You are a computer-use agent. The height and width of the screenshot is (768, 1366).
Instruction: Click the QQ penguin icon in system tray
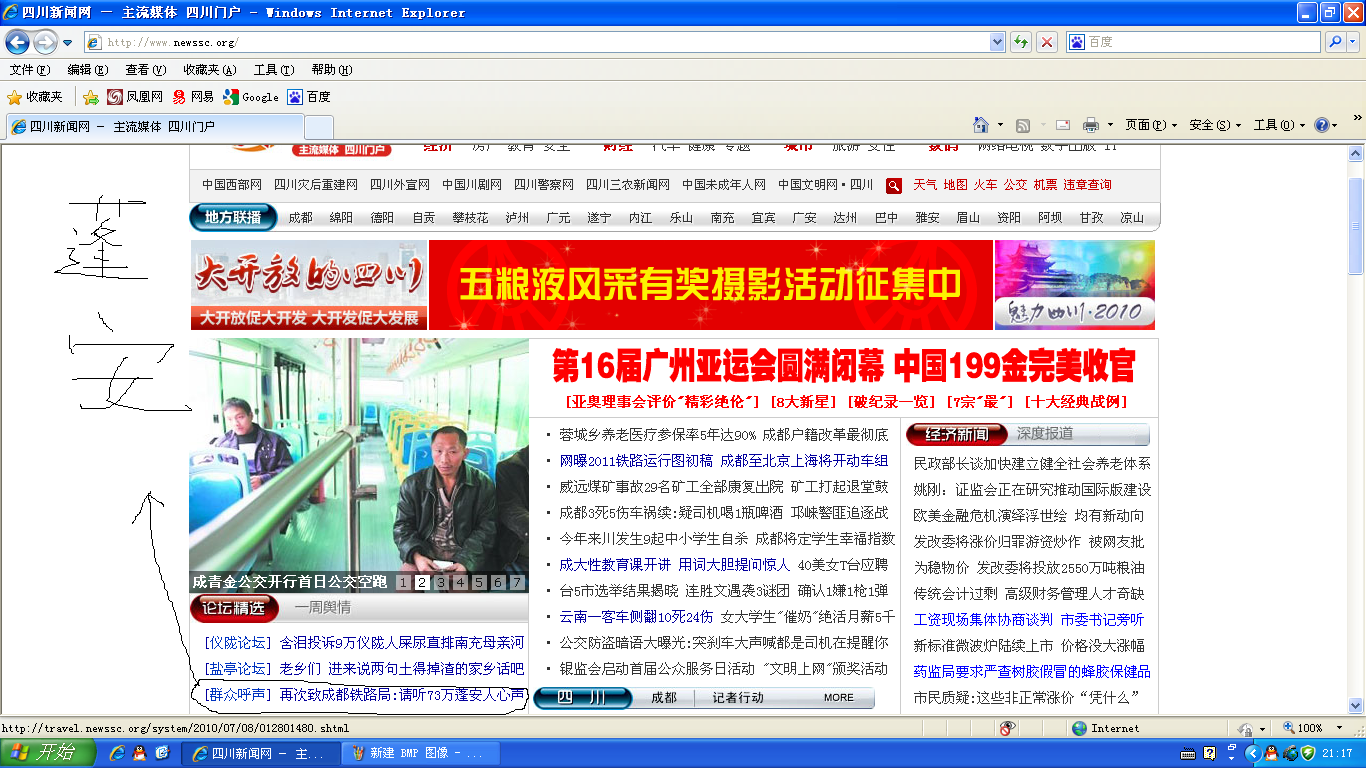tap(1271, 753)
